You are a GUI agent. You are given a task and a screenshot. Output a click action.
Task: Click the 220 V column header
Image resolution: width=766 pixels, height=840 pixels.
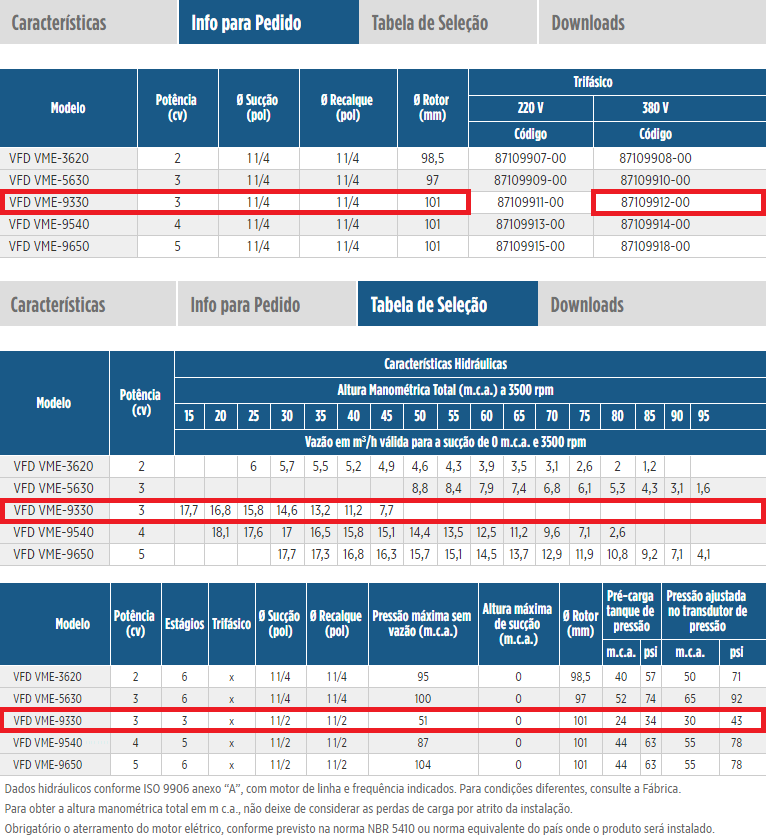tap(530, 108)
